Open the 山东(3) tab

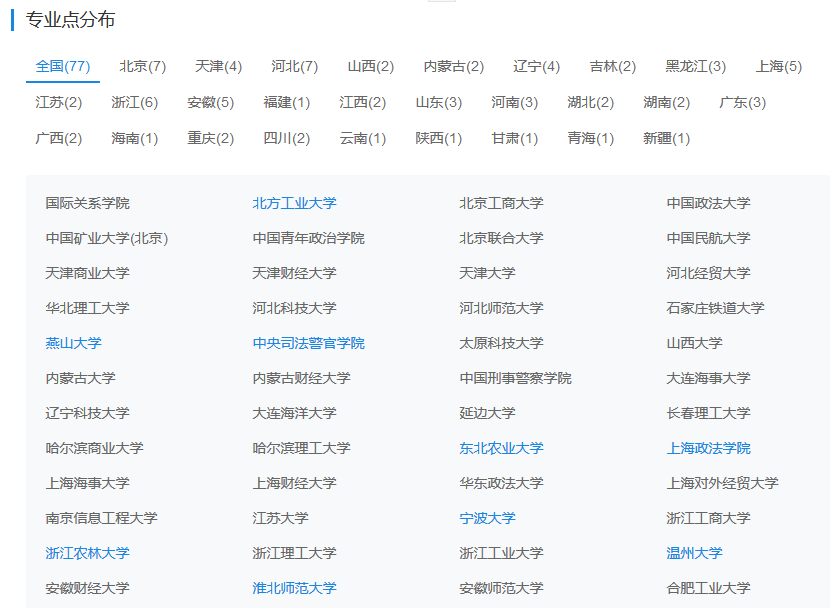pos(438,103)
